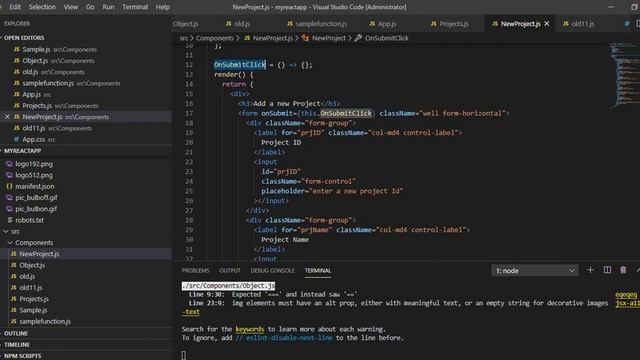
Task: Click the code minimap preview
Action: tap(623, 76)
